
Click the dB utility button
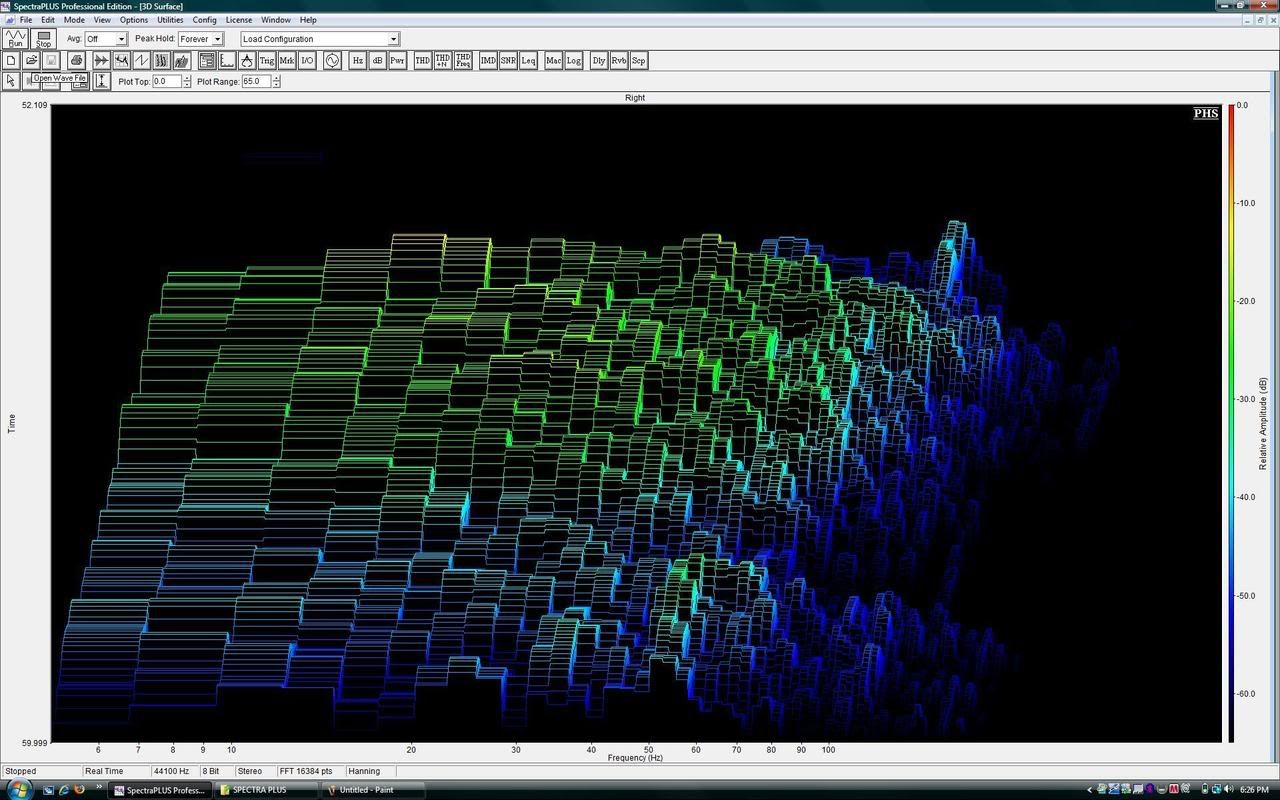pyautogui.click(x=377, y=61)
